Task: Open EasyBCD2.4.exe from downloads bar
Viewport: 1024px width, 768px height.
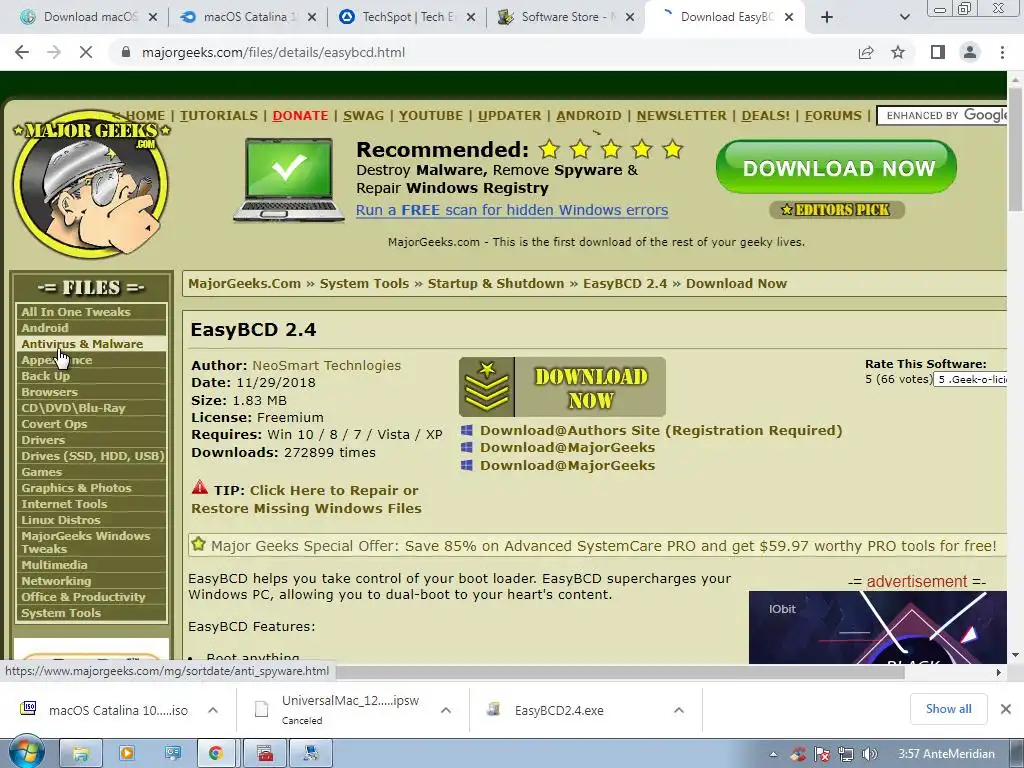Action: 558,710
